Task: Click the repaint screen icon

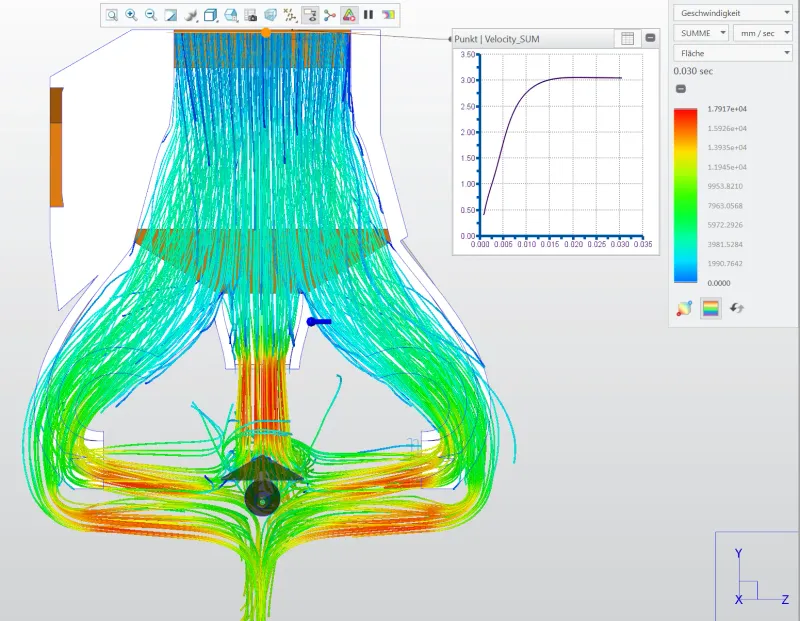Action: pos(170,15)
